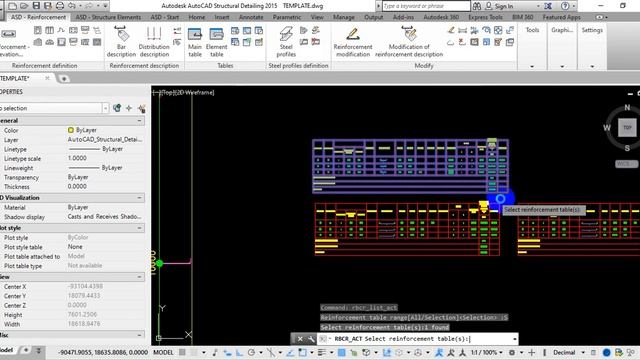The width and height of the screenshot is (640, 360).
Task: Expand the Tools panel dropdown
Action: pos(532,66)
